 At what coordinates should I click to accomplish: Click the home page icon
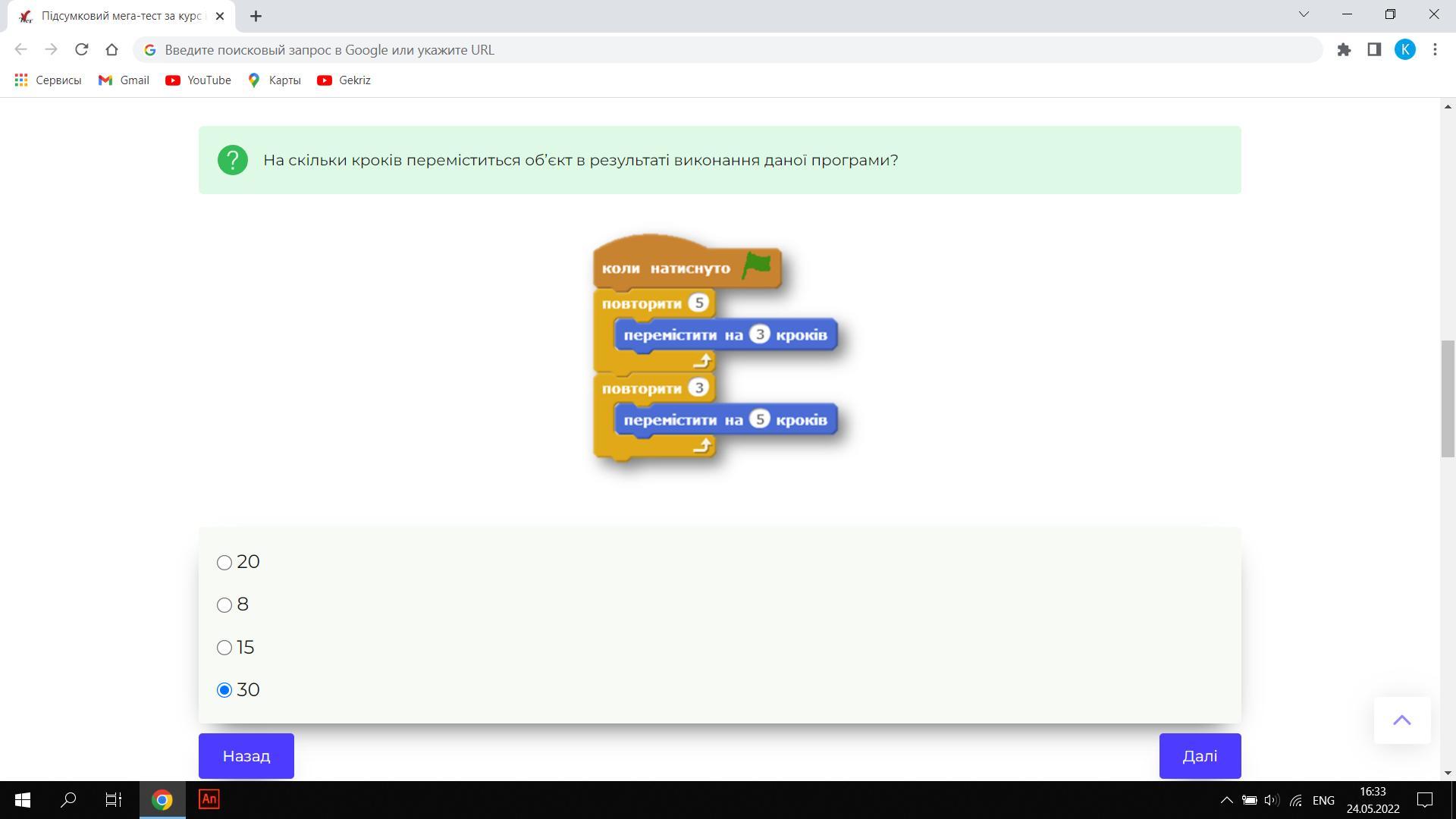coord(111,50)
